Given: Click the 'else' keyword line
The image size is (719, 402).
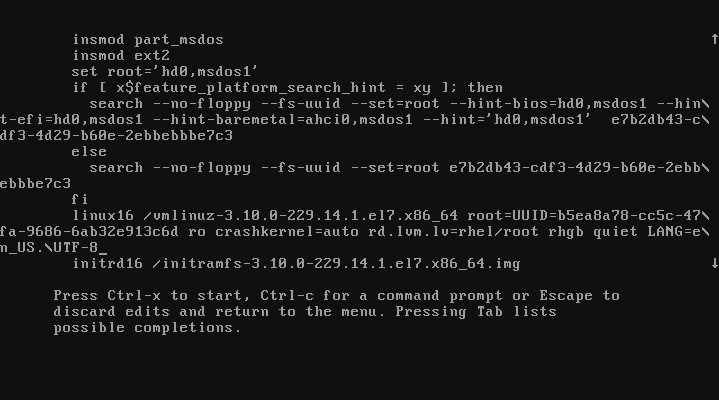Looking at the screenshot, I should click(x=89, y=152).
